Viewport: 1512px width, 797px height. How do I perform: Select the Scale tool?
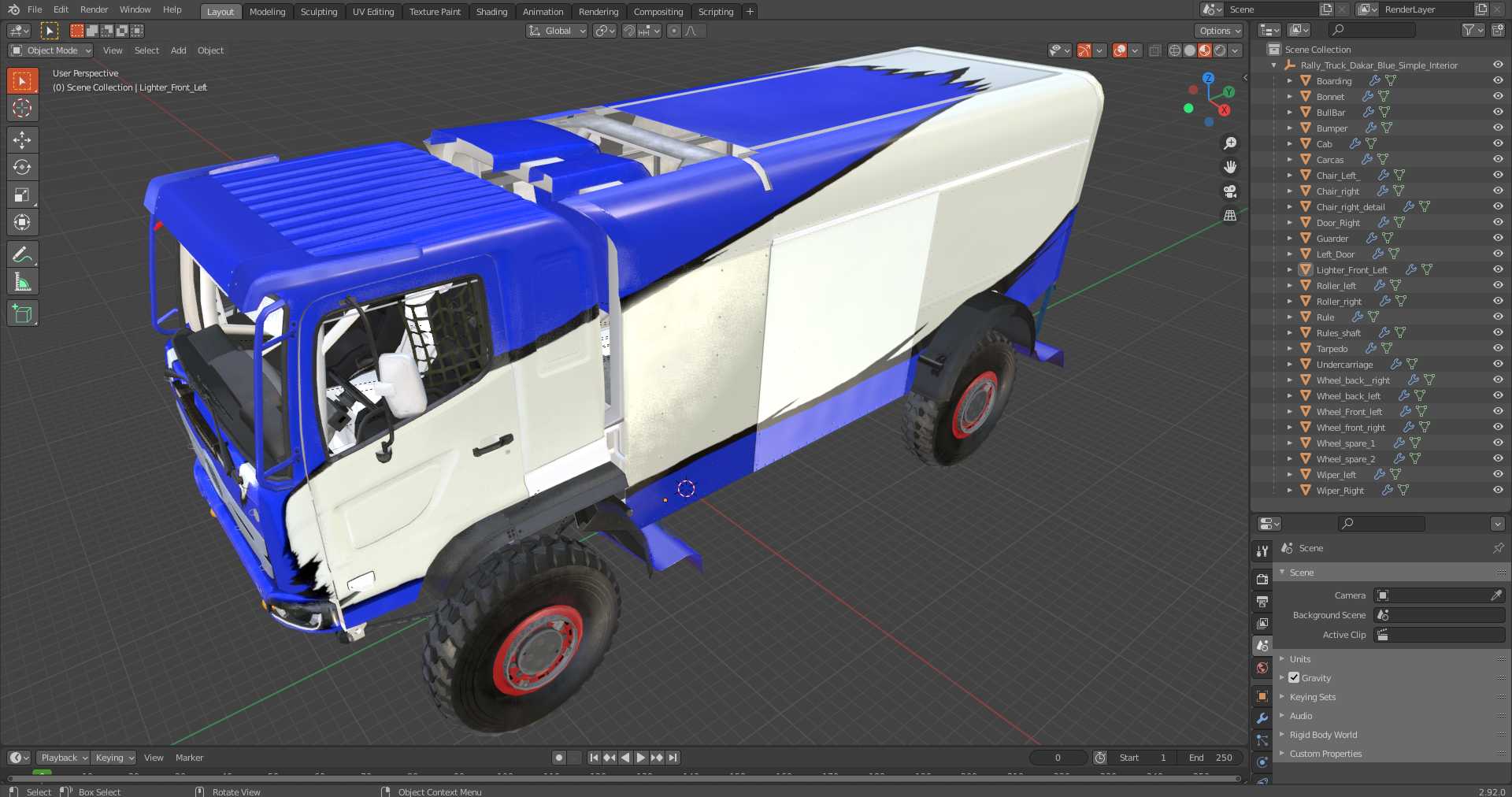(x=22, y=195)
